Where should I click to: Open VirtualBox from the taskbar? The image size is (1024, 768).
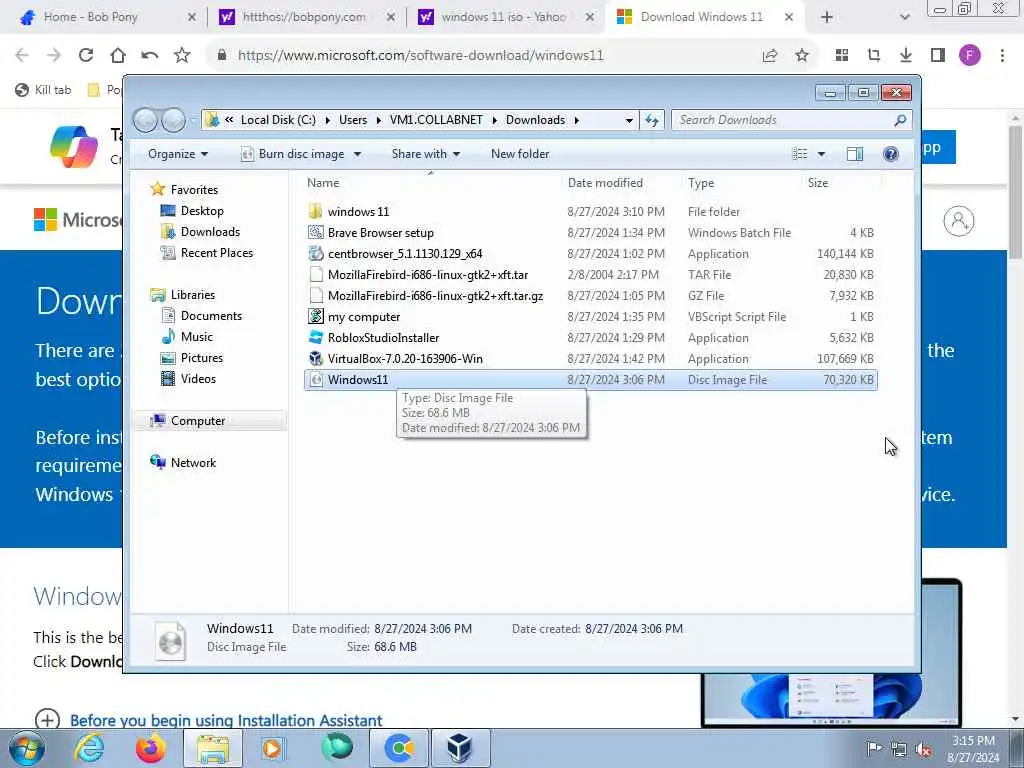click(460, 748)
